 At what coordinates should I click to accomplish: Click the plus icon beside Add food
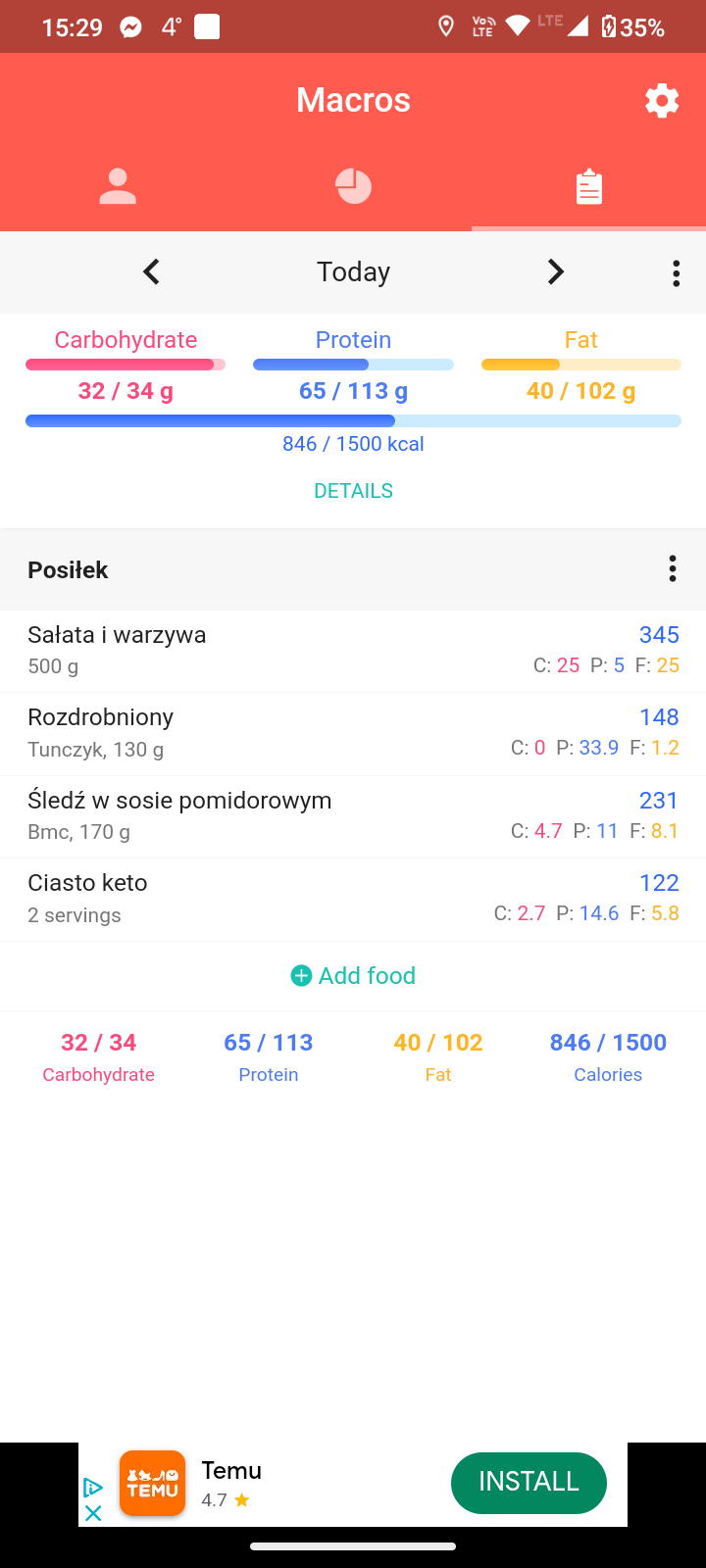[301, 975]
